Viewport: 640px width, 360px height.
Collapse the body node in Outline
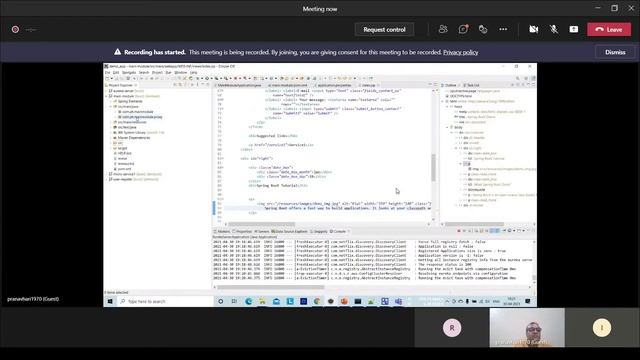point(447,127)
